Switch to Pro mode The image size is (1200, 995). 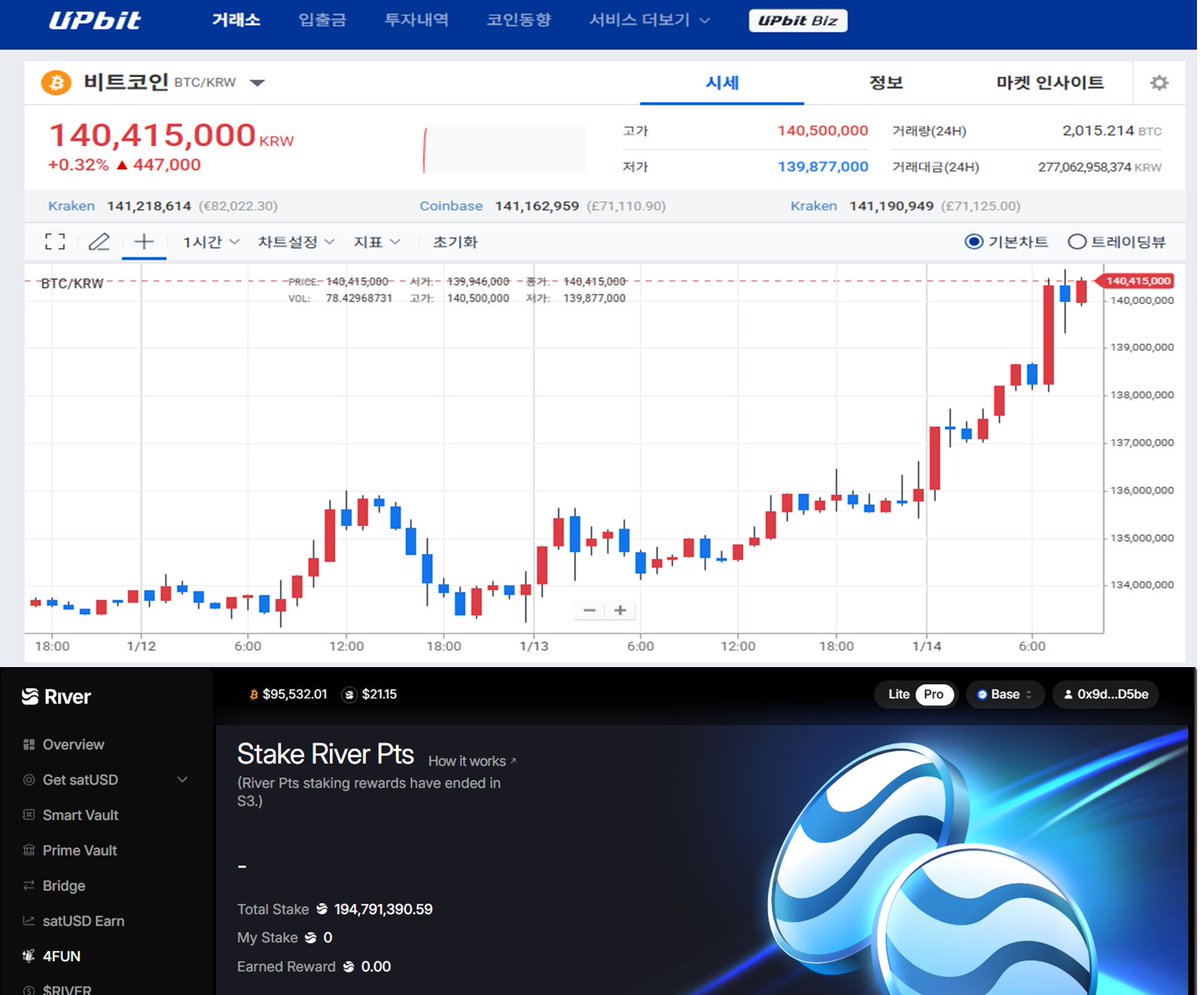point(934,694)
